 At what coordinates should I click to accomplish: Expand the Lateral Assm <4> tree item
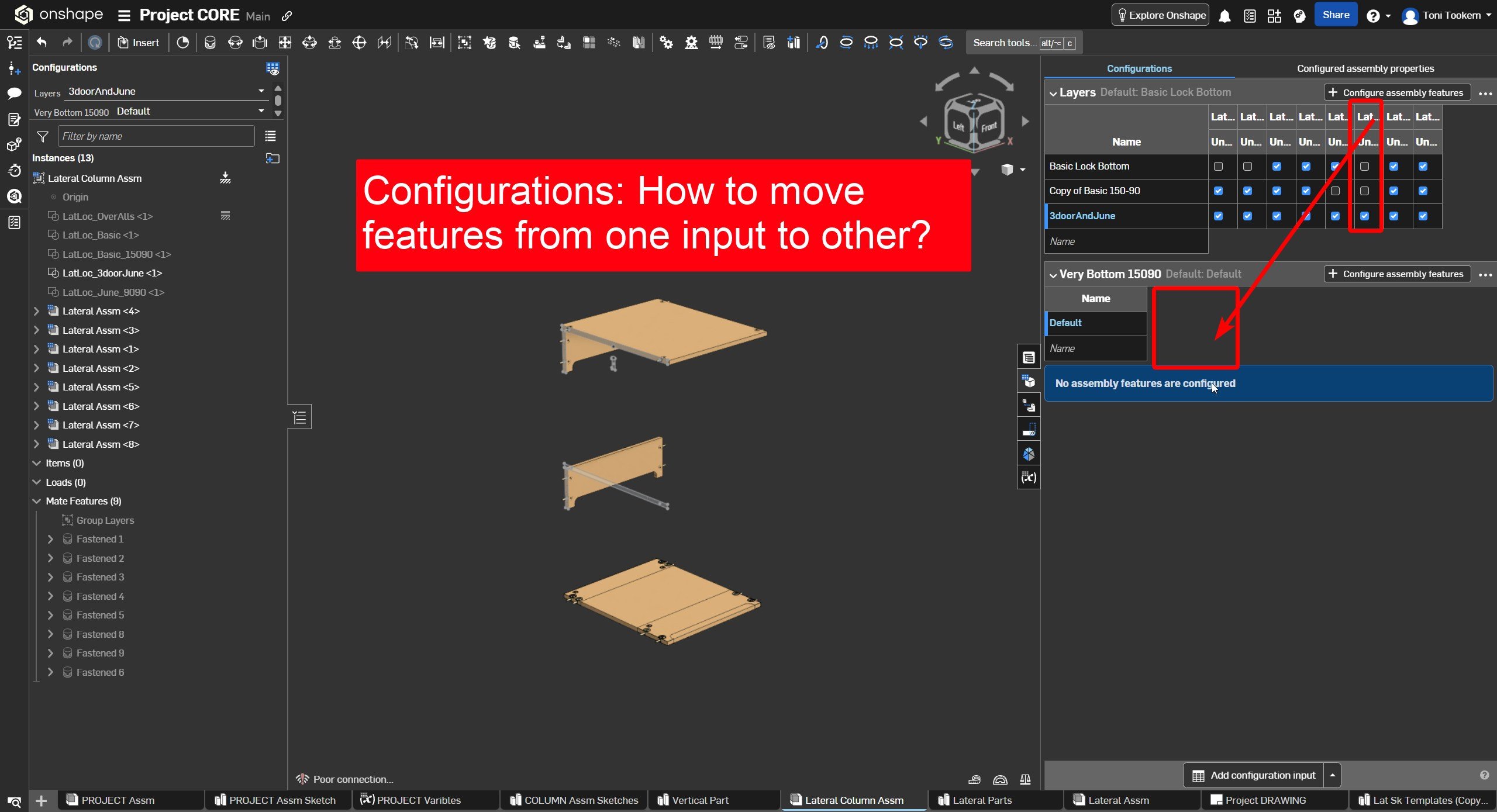tap(36, 312)
